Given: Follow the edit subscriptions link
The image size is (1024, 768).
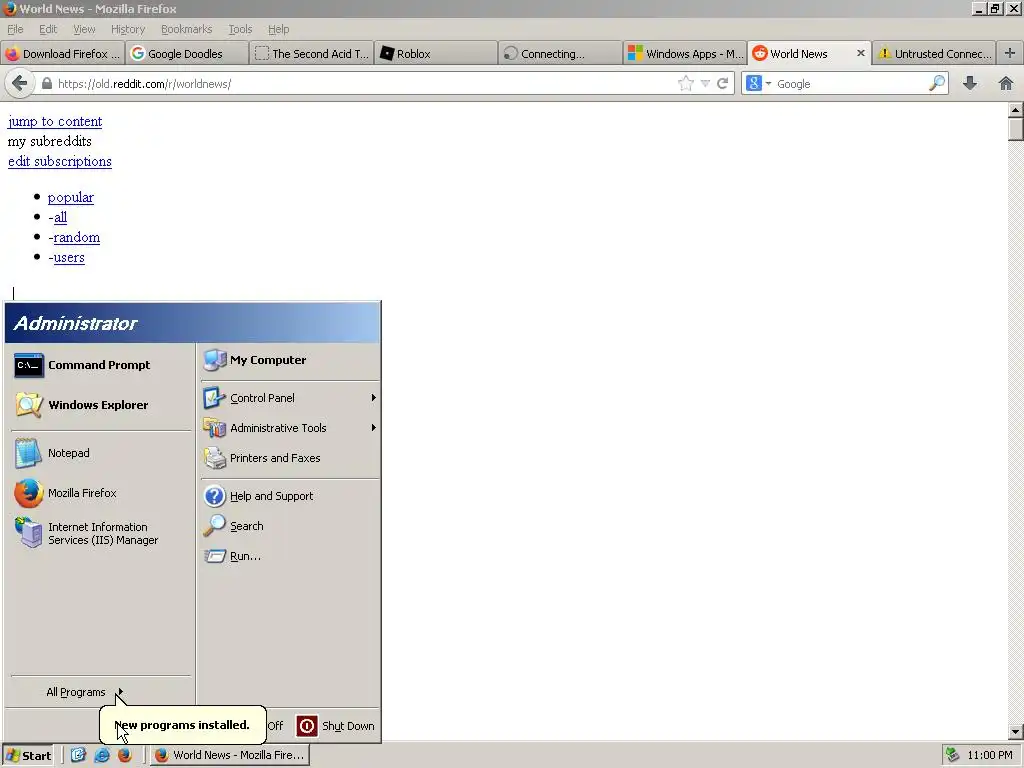Looking at the screenshot, I should tap(59, 161).
